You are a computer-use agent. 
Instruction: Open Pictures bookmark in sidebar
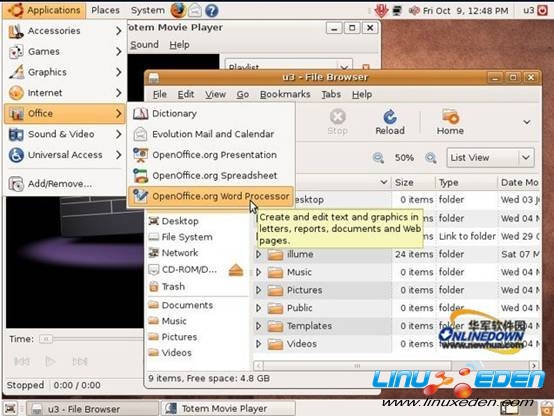tap(198, 337)
